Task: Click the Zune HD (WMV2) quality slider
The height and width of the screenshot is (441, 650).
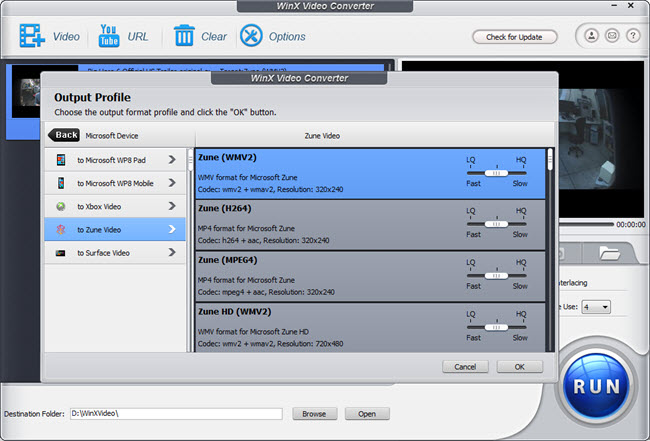Action: (497, 327)
